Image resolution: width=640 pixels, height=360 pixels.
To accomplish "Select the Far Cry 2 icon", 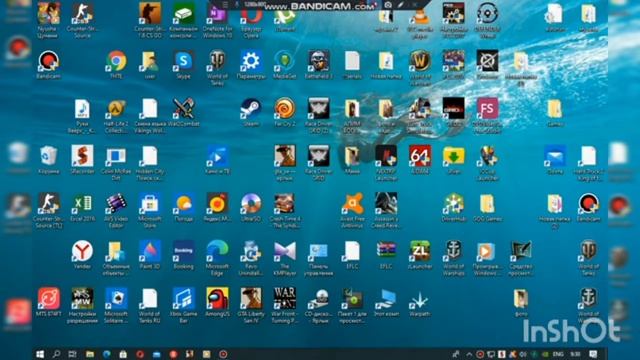I will [x=284, y=109].
